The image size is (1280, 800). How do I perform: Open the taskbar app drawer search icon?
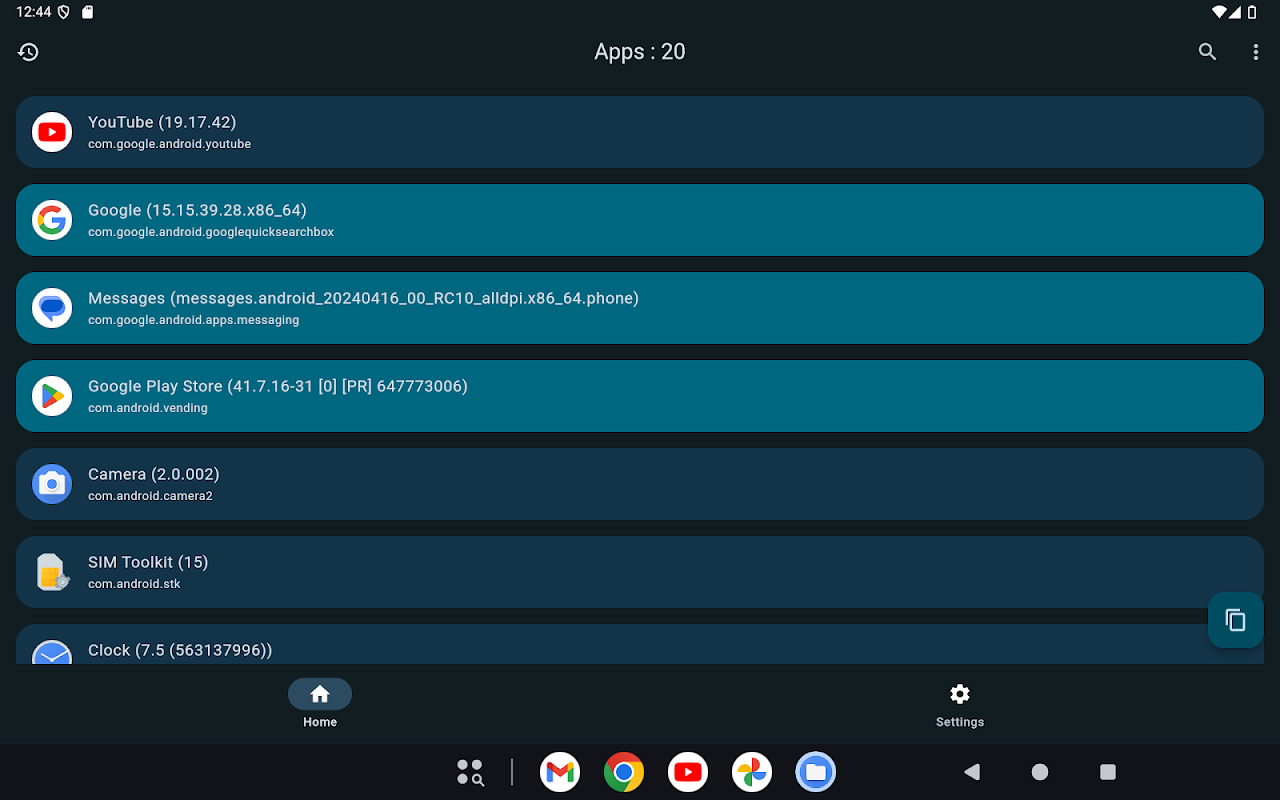(x=470, y=772)
